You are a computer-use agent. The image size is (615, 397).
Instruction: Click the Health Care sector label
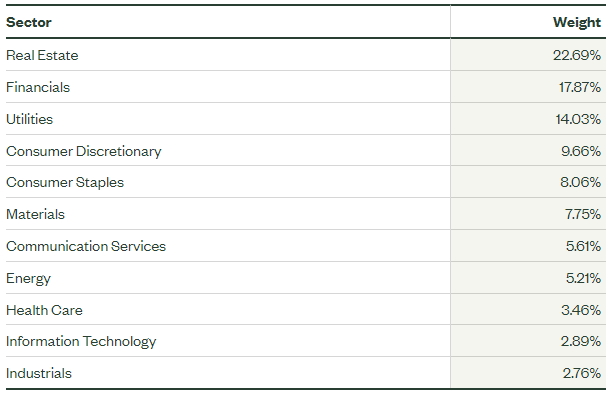point(44,310)
